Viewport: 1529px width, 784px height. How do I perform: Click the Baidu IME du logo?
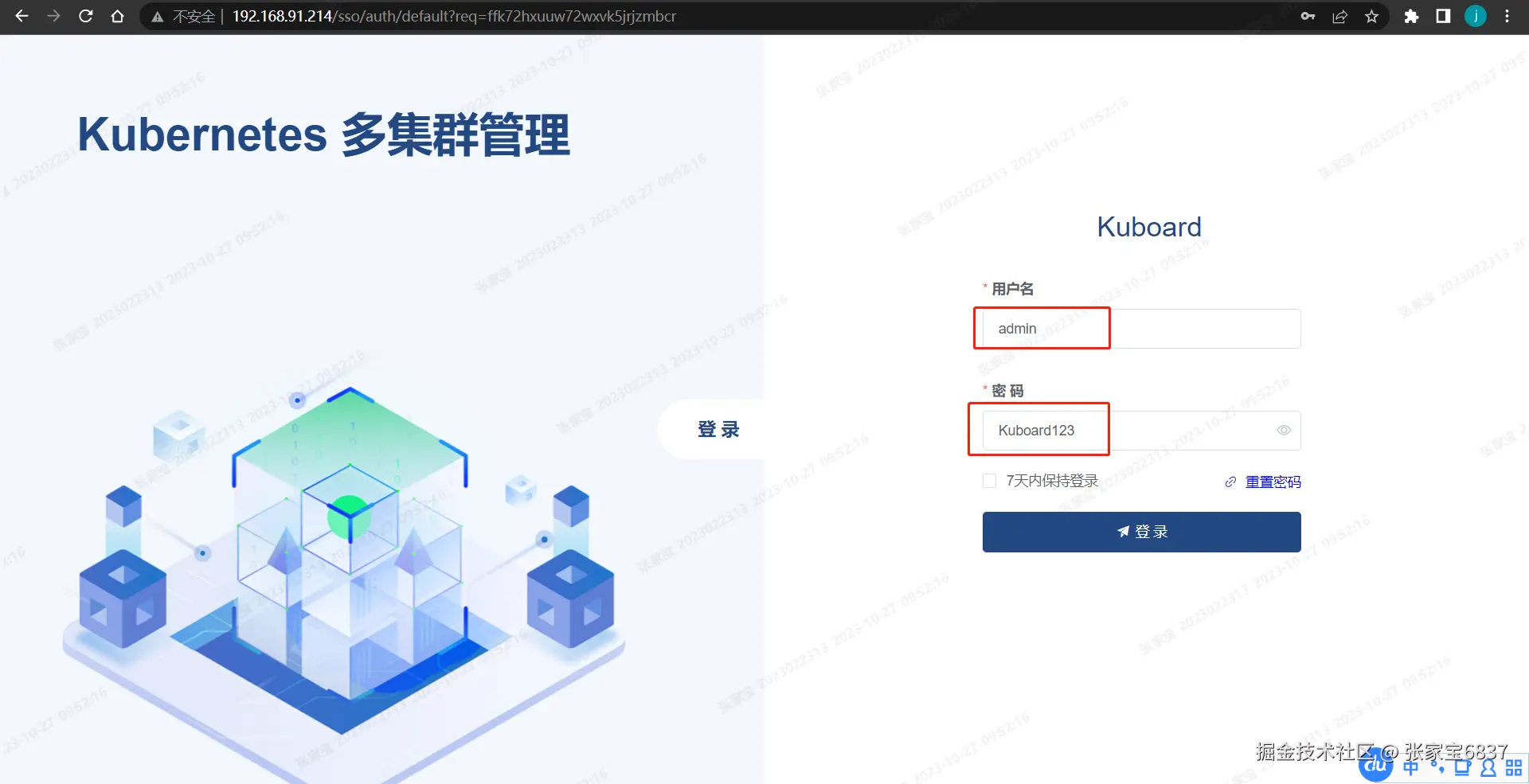click(x=1376, y=766)
